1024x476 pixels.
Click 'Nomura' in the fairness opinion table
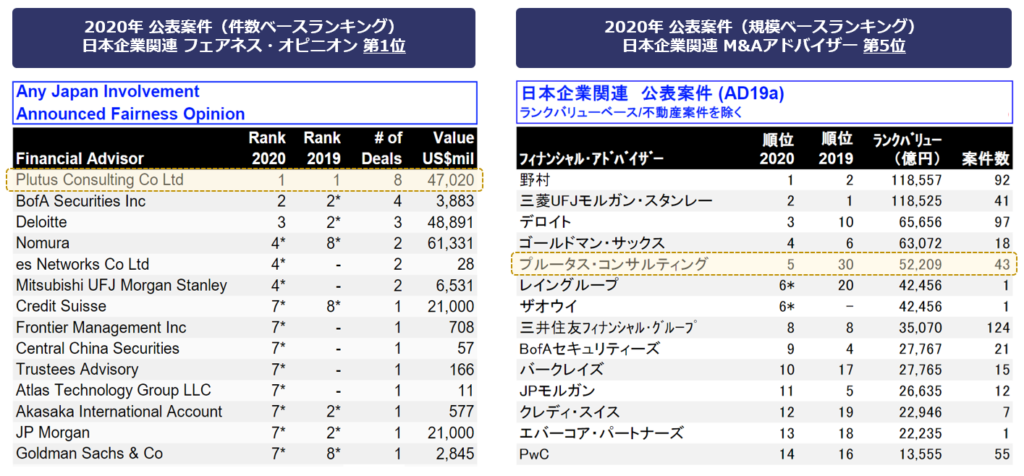pyautogui.click(x=42, y=244)
